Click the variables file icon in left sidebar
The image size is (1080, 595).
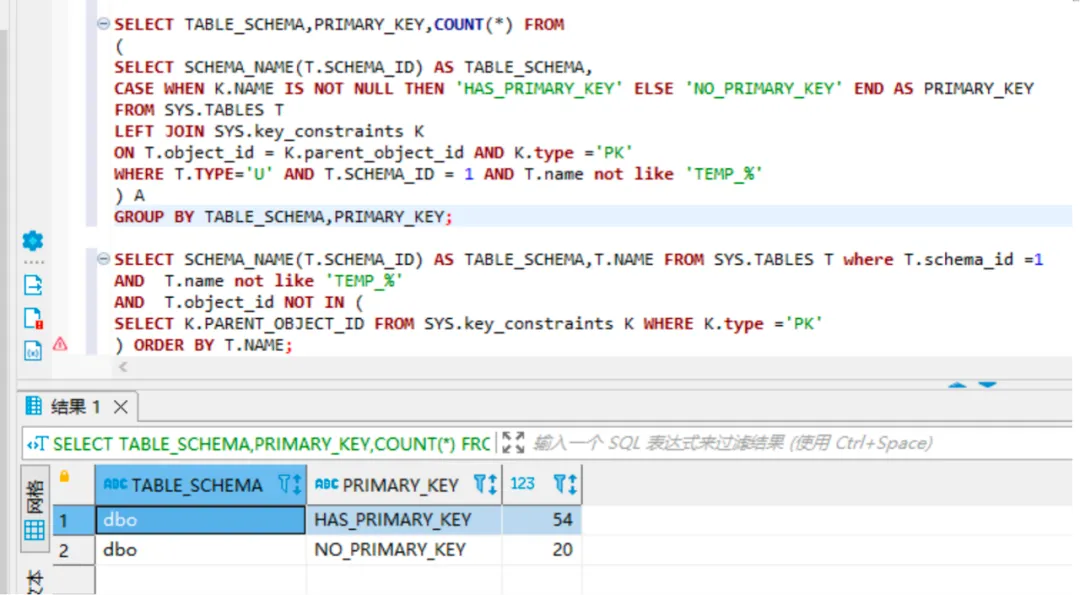pyautogui.click(x=33, y=350)
